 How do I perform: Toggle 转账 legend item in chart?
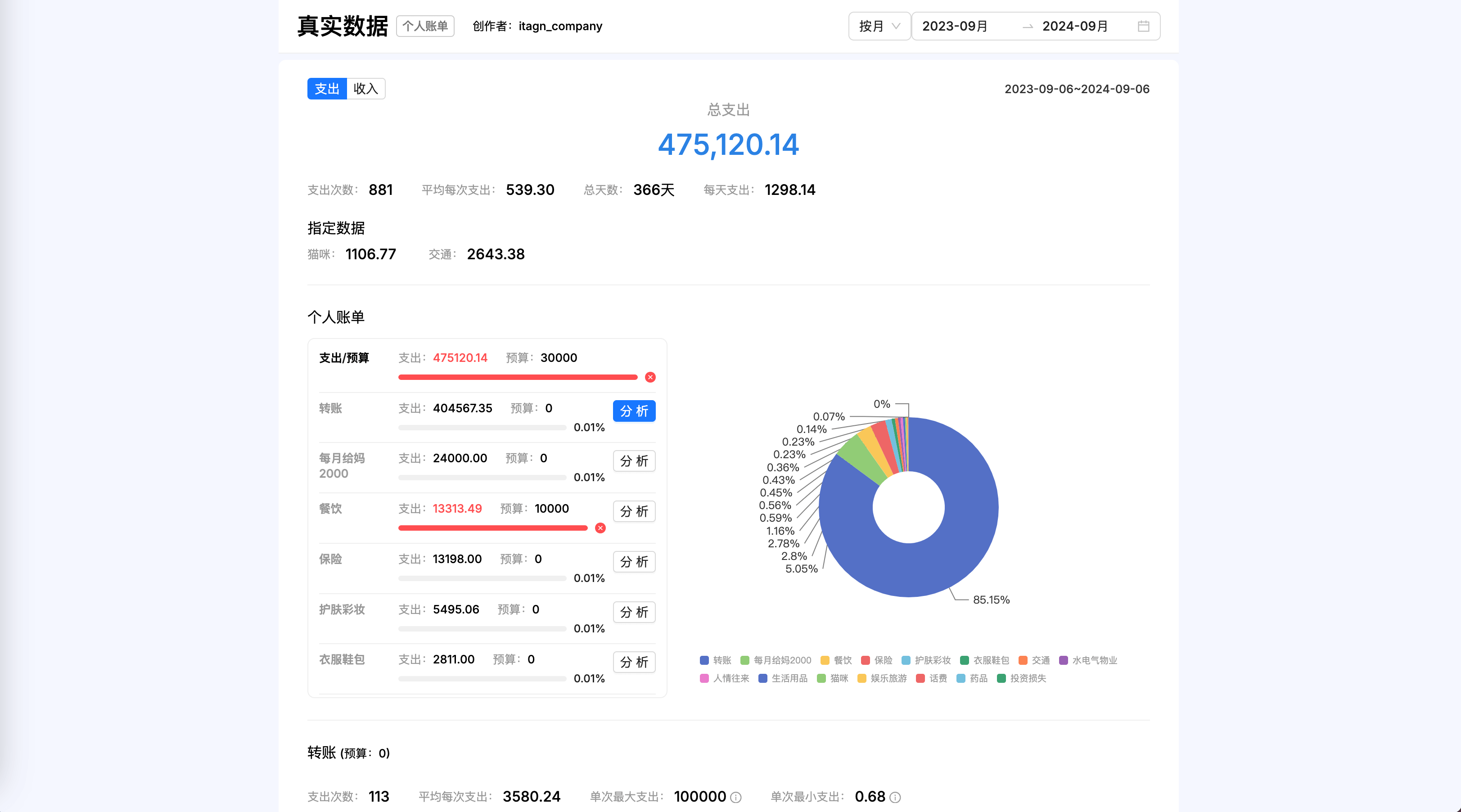716,660
